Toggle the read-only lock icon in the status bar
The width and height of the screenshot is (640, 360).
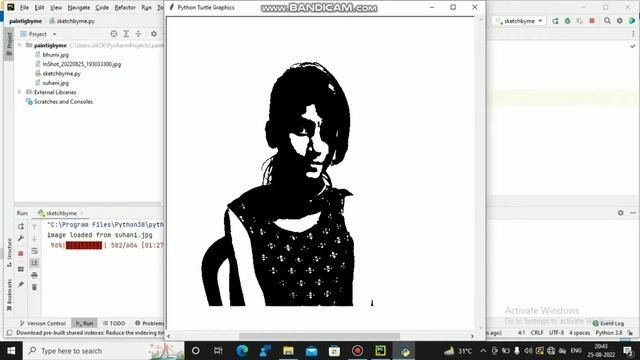[631, 333]
